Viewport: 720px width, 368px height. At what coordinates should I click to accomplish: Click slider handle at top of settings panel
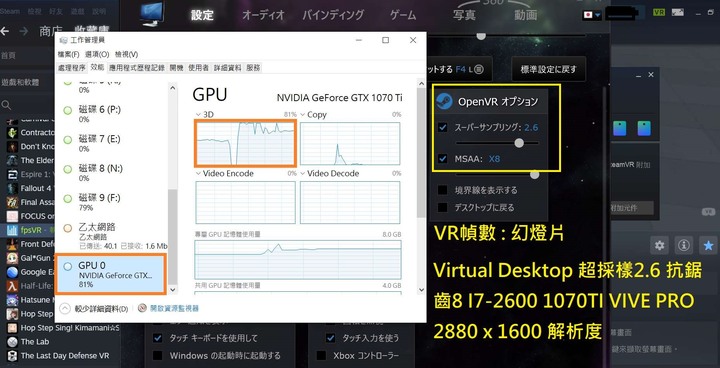pyautogui.click(x=481, y=36)
